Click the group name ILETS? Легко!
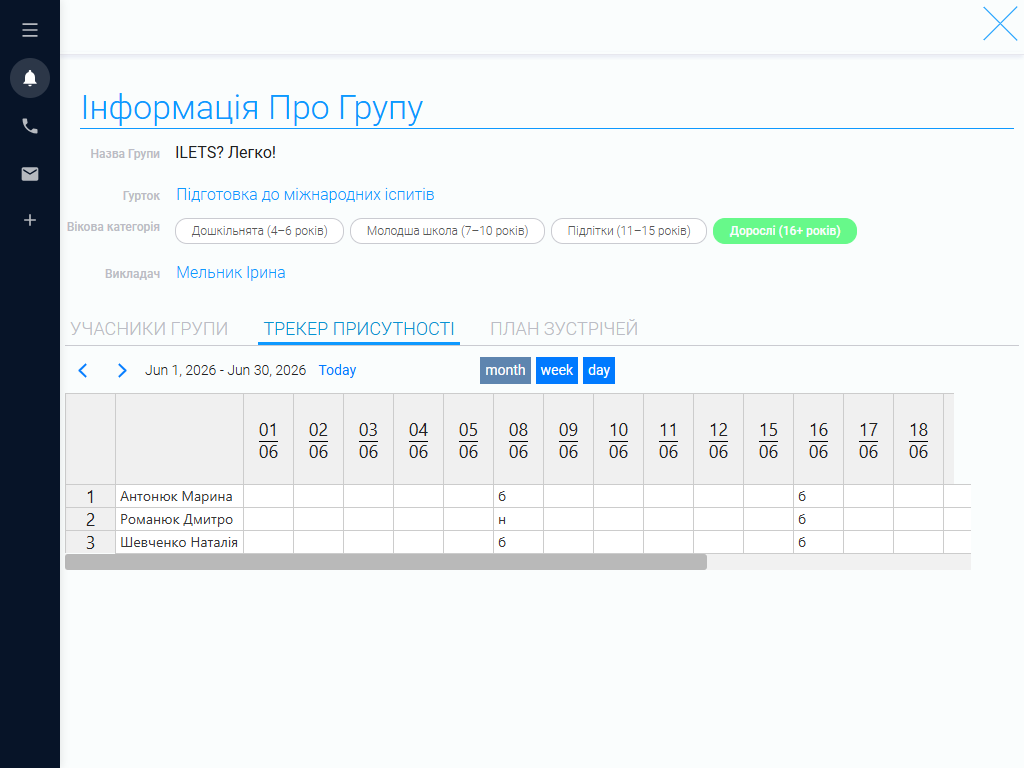 point(225,153)
